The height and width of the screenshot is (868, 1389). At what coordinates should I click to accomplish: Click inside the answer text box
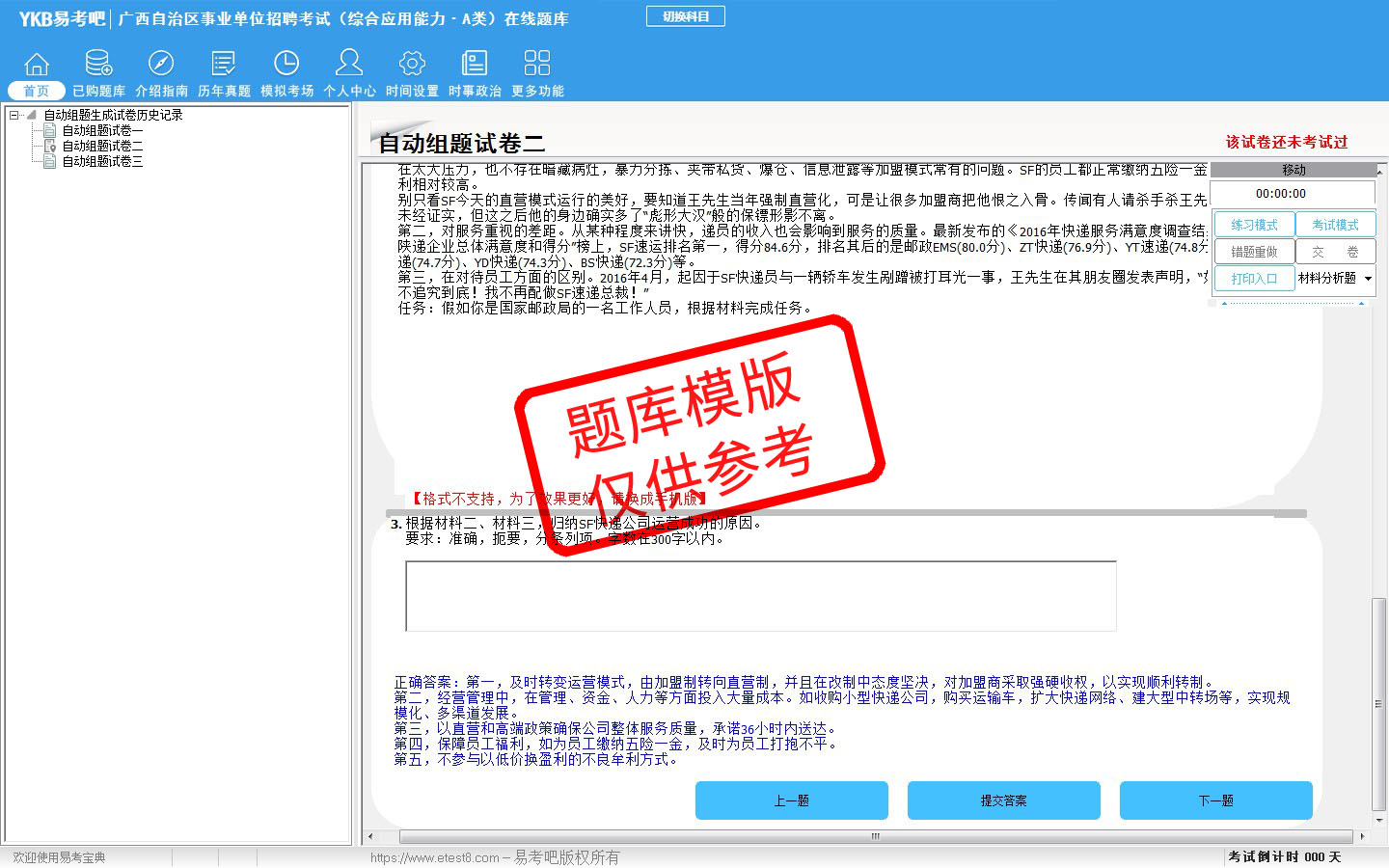(760, 596)
